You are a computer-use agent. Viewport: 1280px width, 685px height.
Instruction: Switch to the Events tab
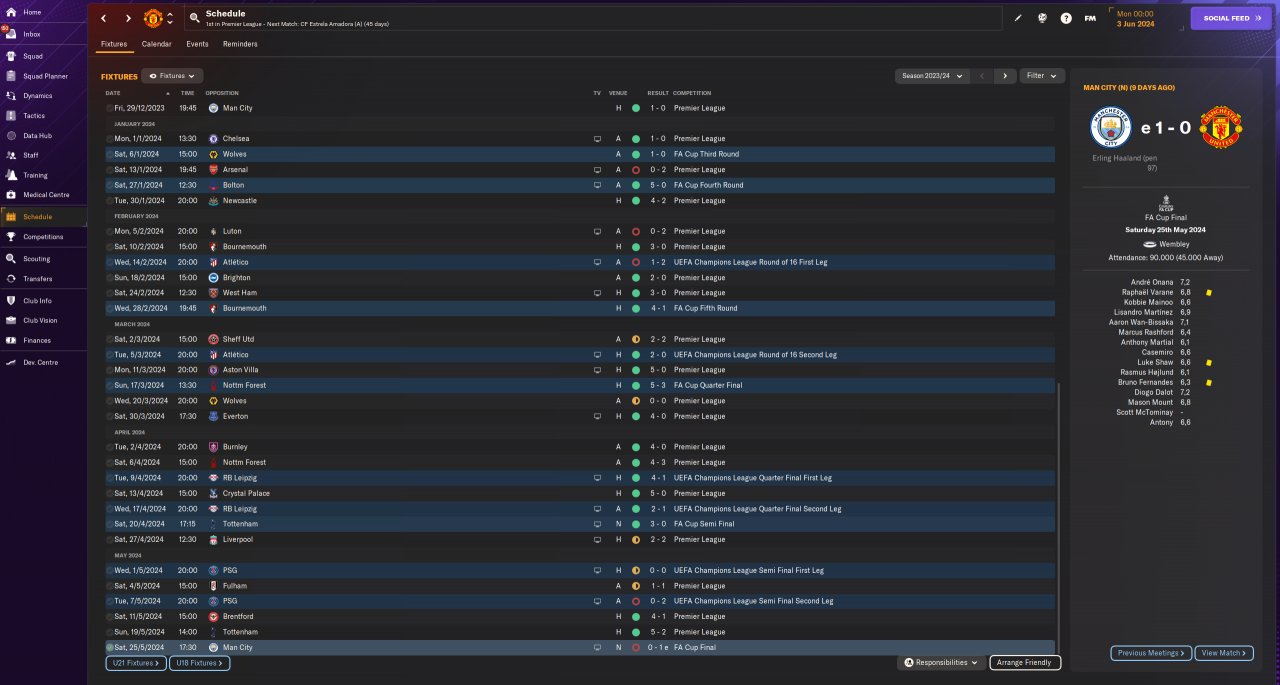197,44
